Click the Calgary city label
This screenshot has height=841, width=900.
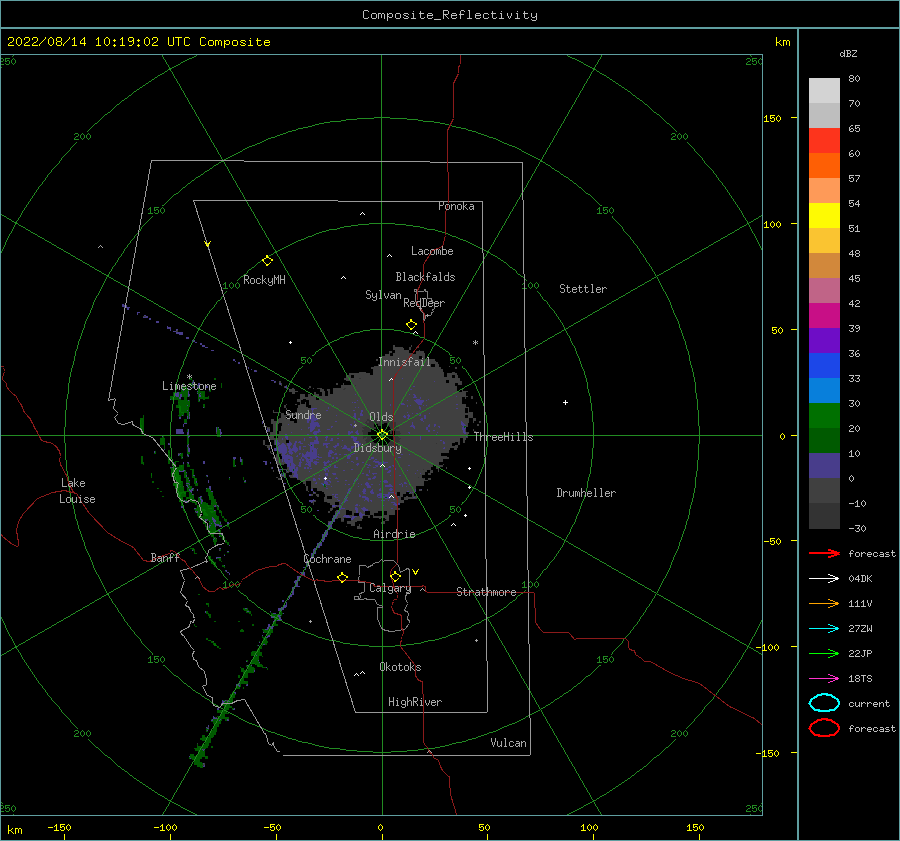390,588
